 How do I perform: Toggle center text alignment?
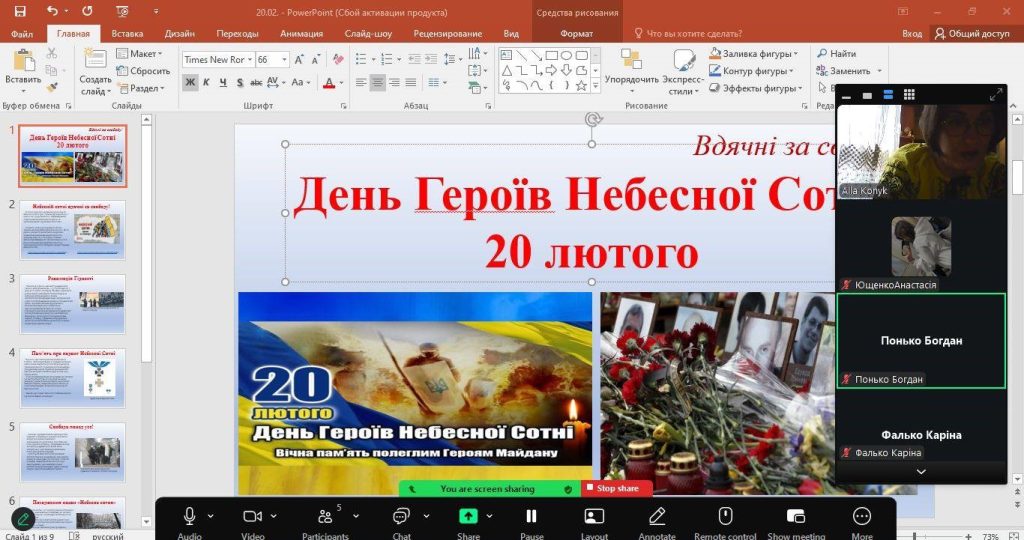377,82
